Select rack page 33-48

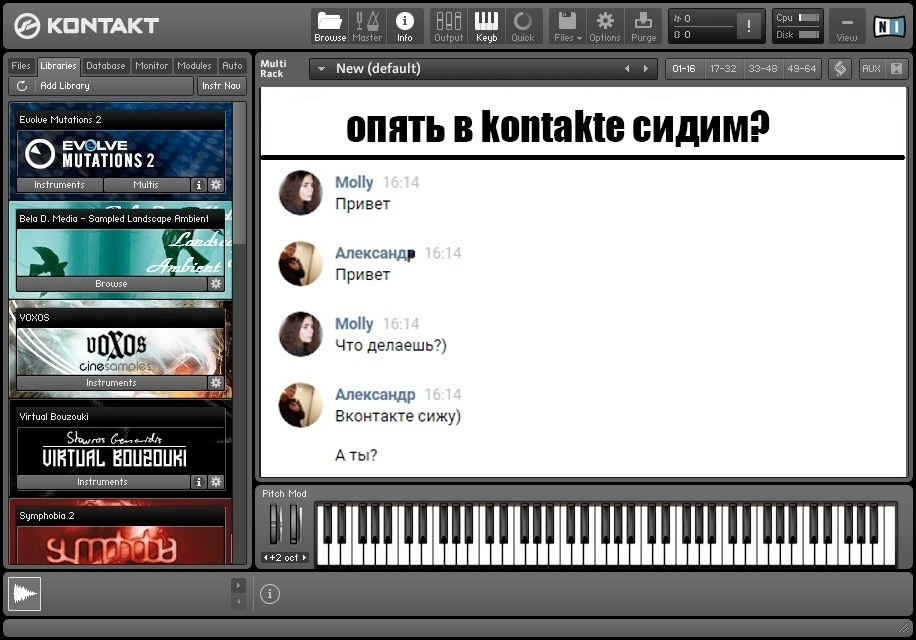pos(763,69)
